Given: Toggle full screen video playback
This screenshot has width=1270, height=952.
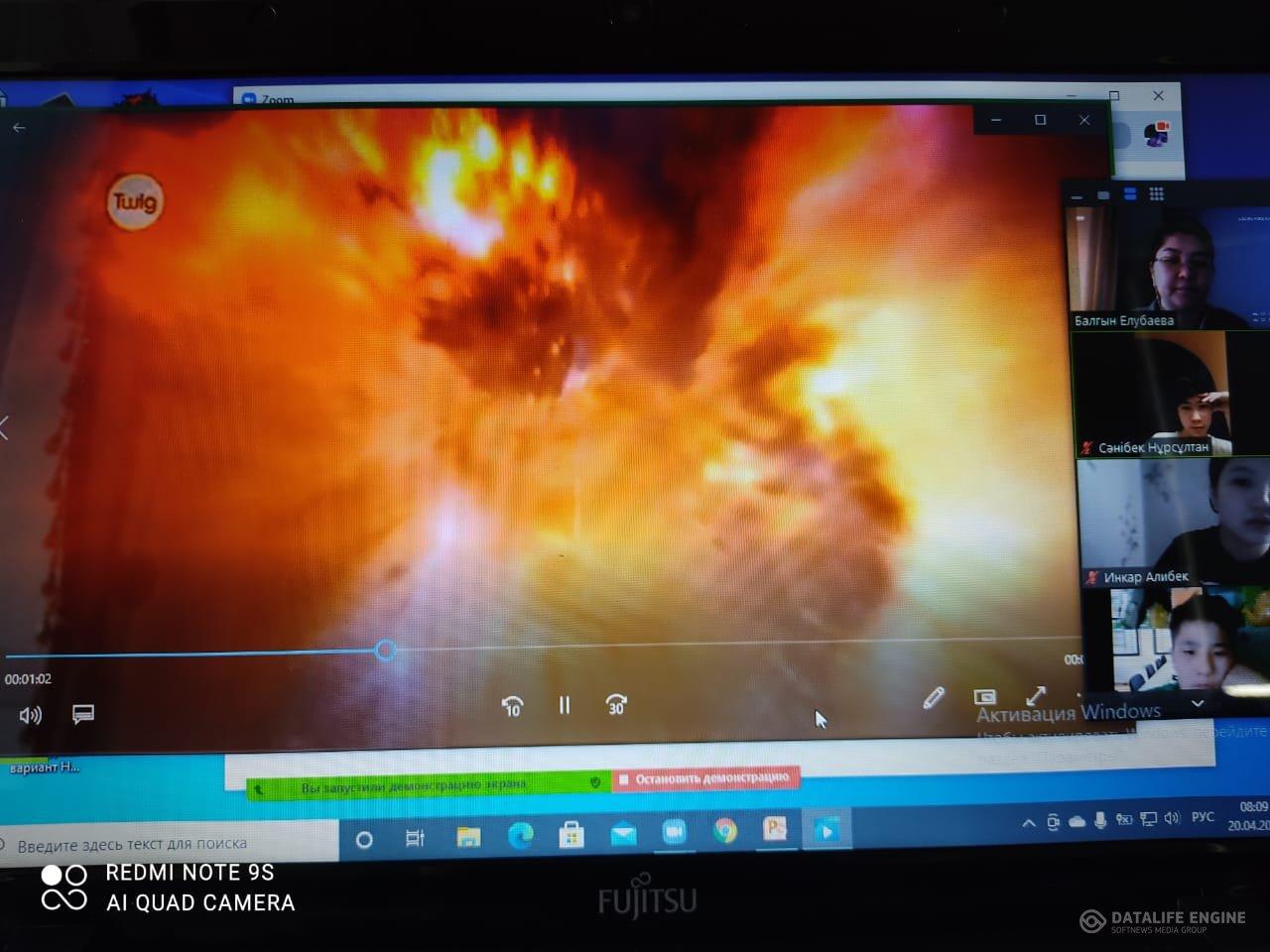Looking at the screenshot, I should pyautogui.click(x=1036, y=696).
